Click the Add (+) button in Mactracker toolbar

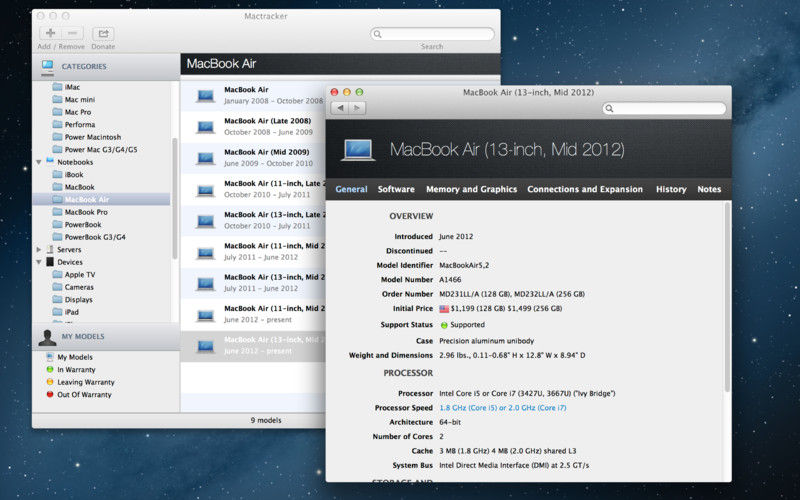click(x=51, y=33)
